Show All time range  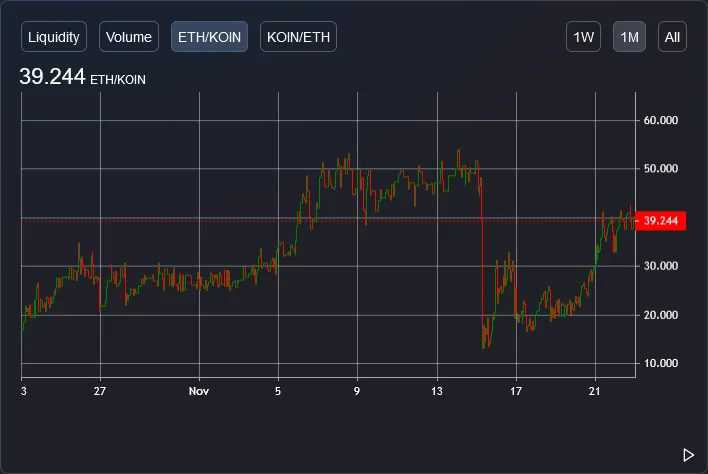(x=672, y=37)
